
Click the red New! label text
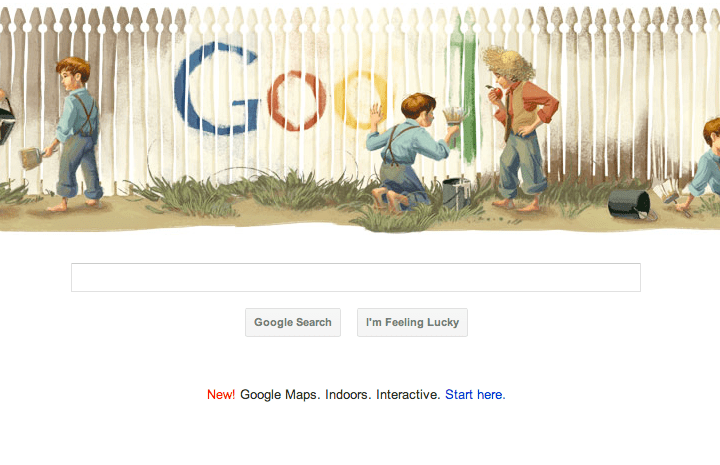(221, 394)
